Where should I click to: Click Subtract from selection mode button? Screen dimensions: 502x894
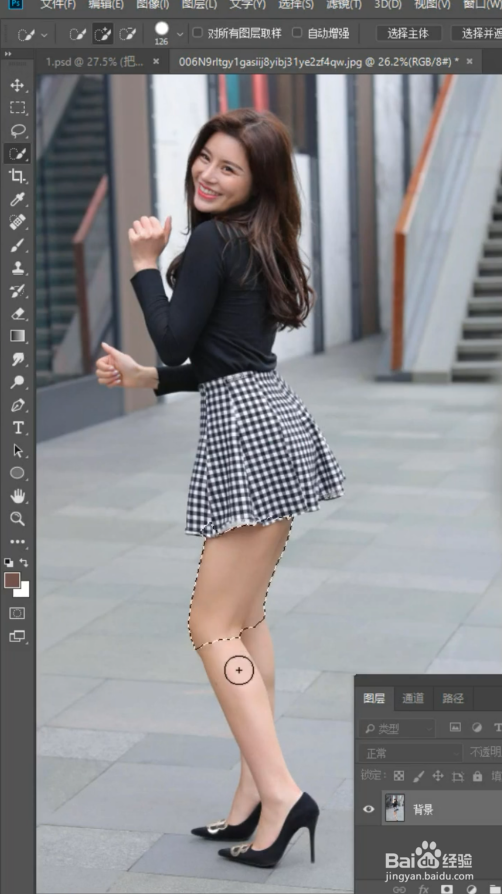[x=127, y=34]
